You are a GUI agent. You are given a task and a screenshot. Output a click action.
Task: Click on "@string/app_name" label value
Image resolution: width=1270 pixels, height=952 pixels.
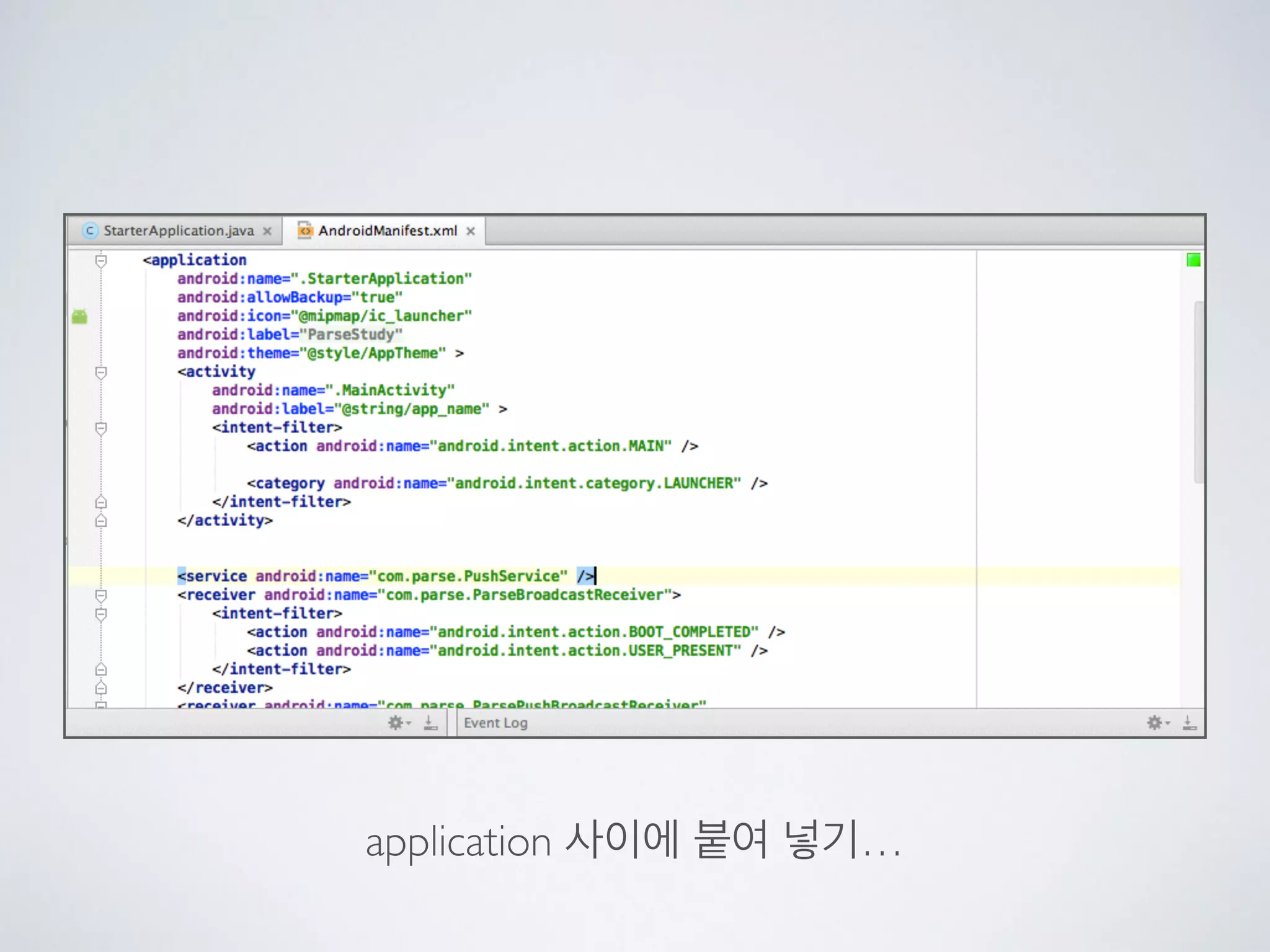pyautogui.click(x=412, y=409)
